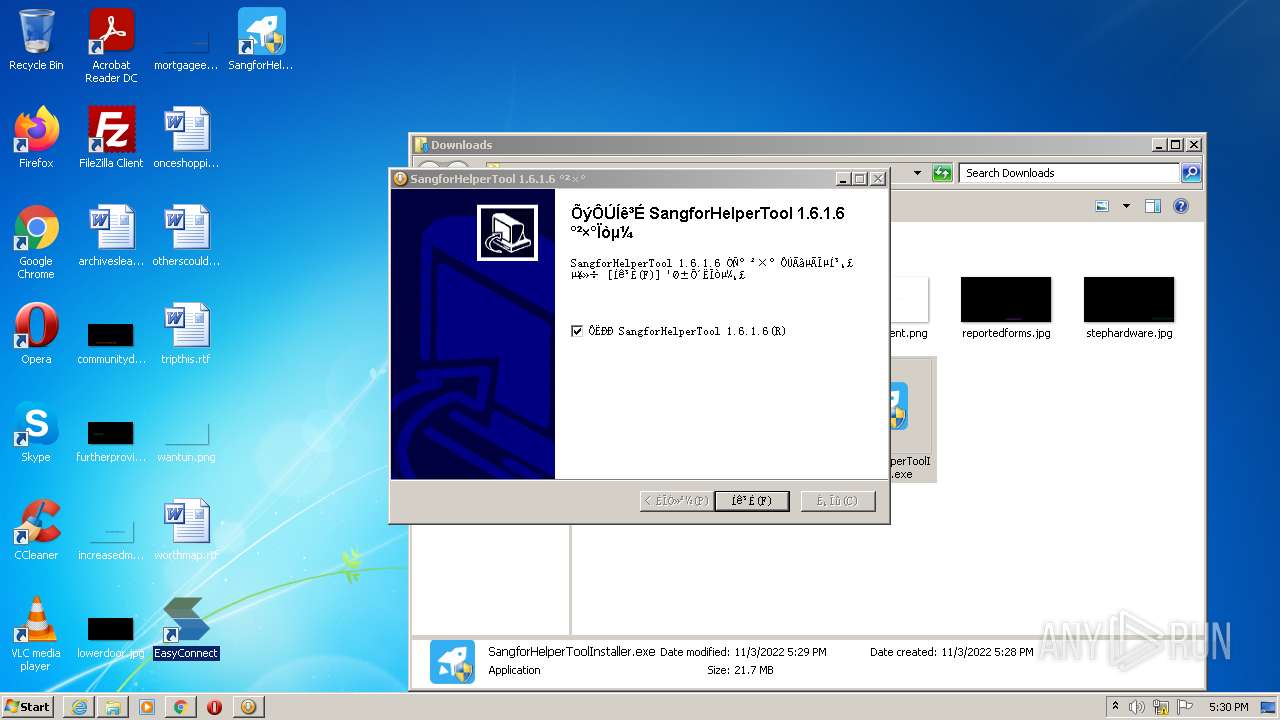Click the Chrome taskbar icon
1280x720 pixels.
pyautogui.click(x=181, y=707)
